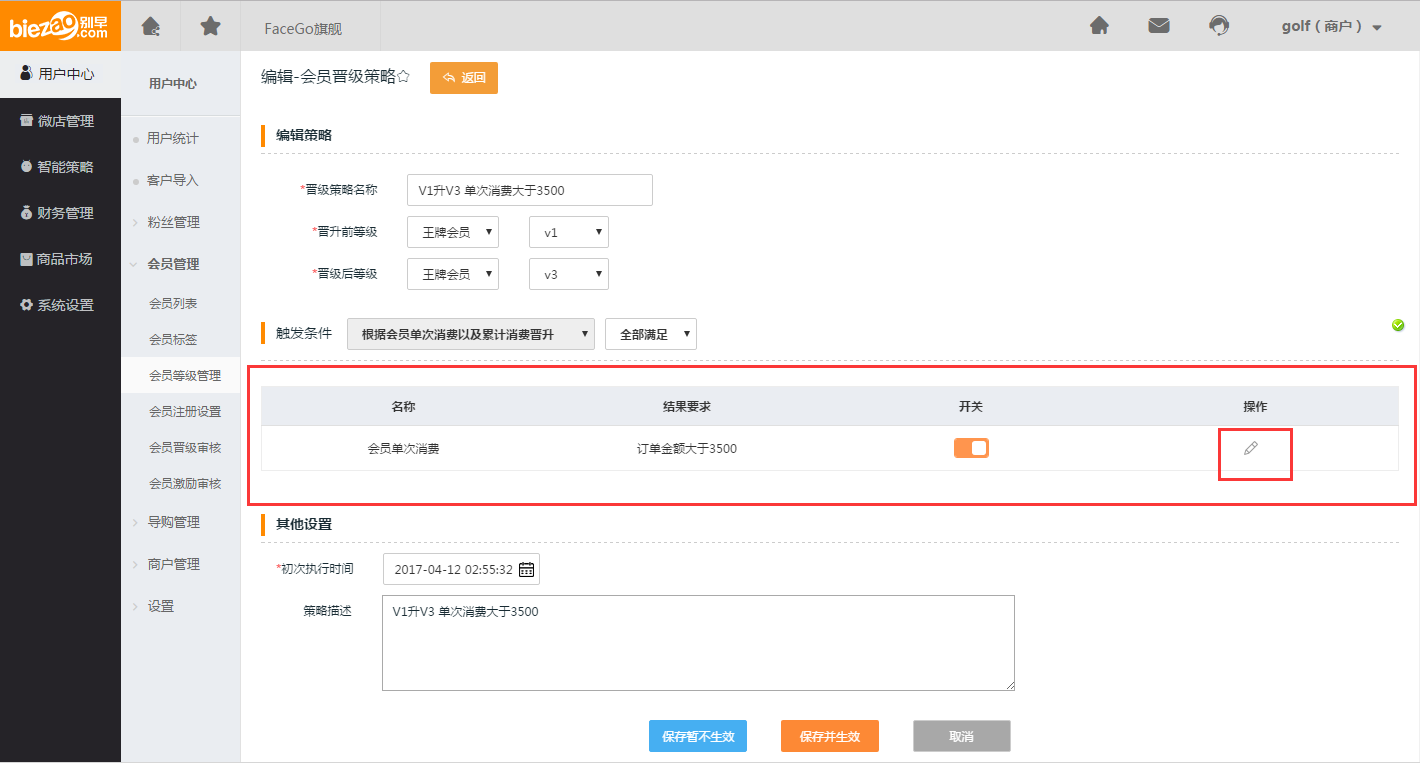The width and height of the screenshot is (1420, 763).
Task: Expand 粉丝管理 in the sidebar
Action: tap(173, 222)
